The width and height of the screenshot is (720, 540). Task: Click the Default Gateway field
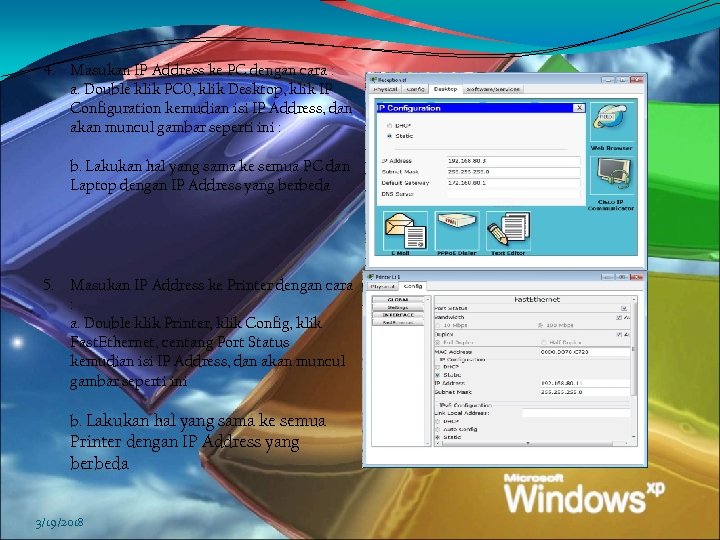(x=513, y=183)
